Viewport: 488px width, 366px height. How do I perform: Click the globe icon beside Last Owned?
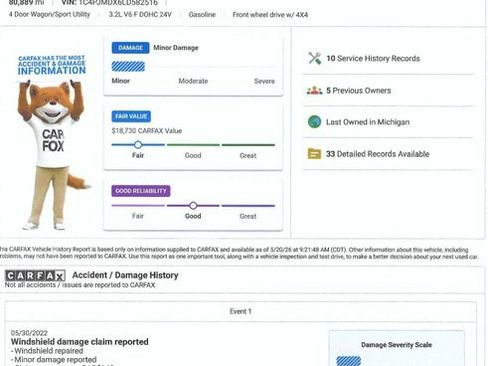point(314,122)
